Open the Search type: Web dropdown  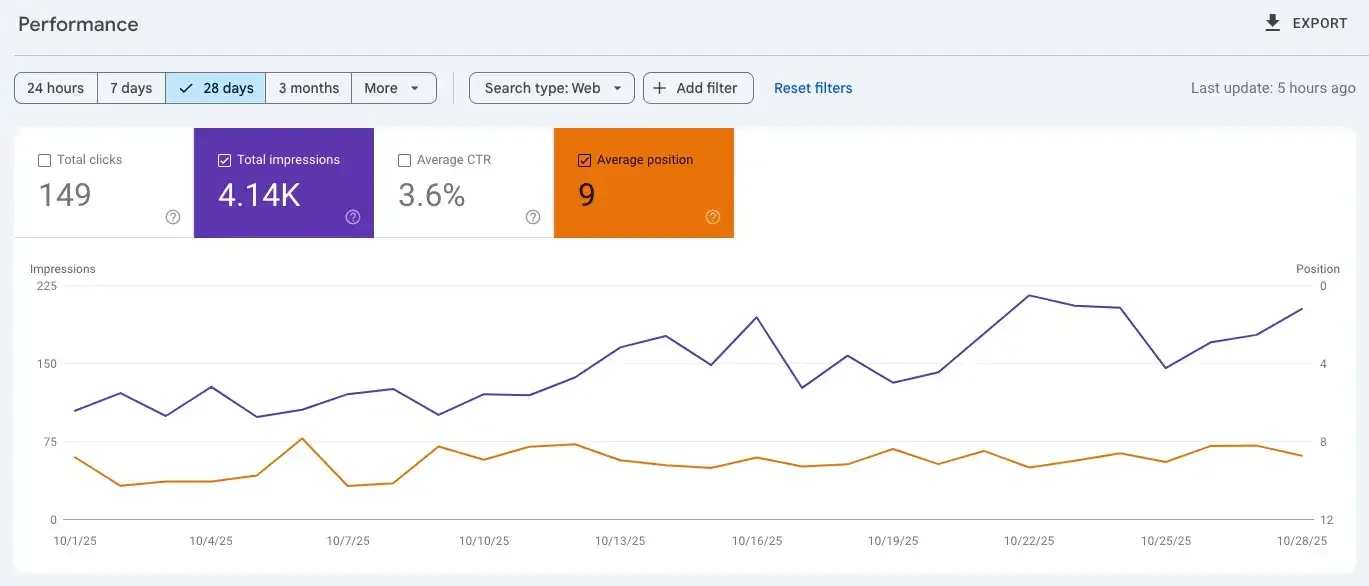[x=552, y=88]
